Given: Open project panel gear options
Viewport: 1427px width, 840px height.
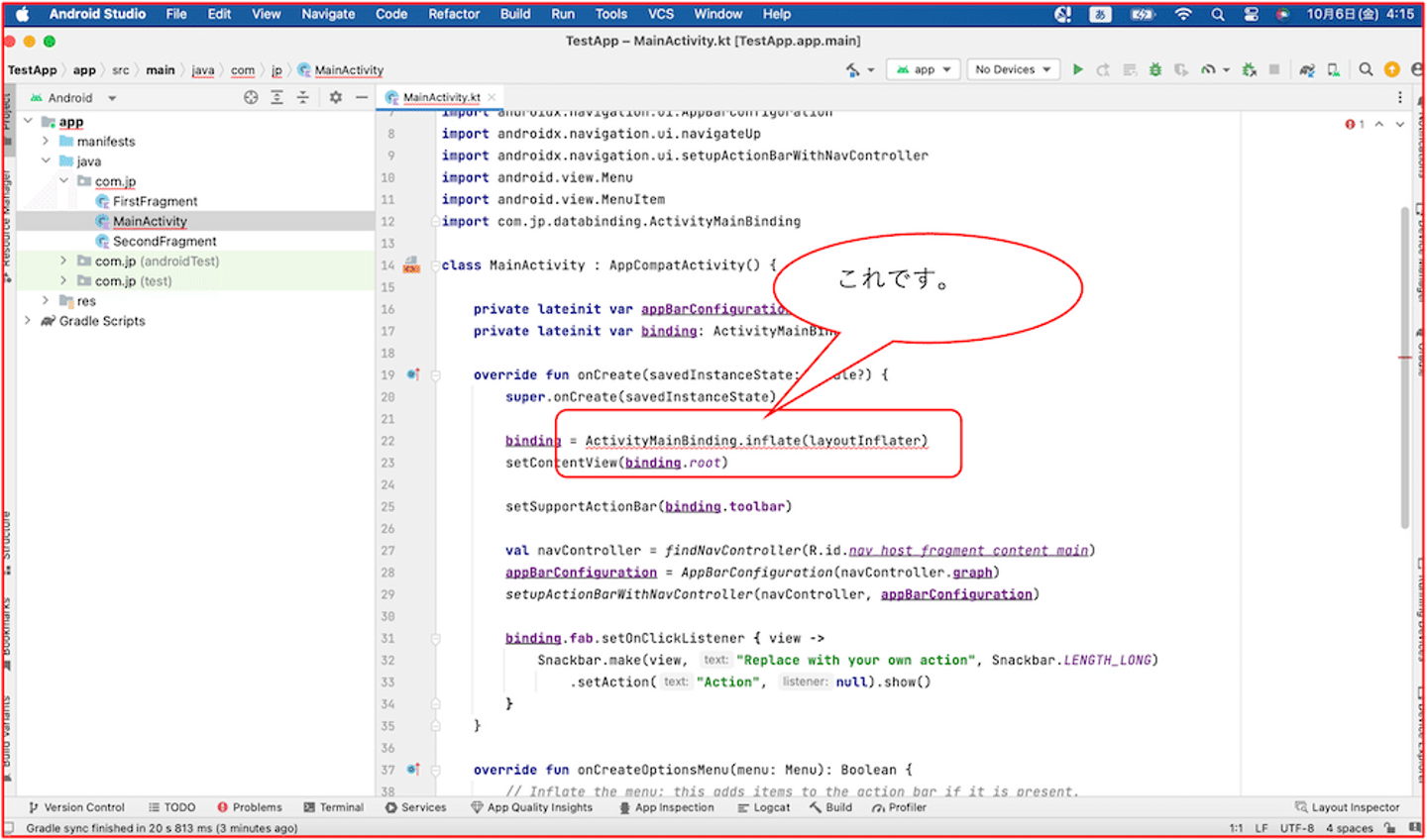Looking at the screenshot, I should tap(336, 97).
